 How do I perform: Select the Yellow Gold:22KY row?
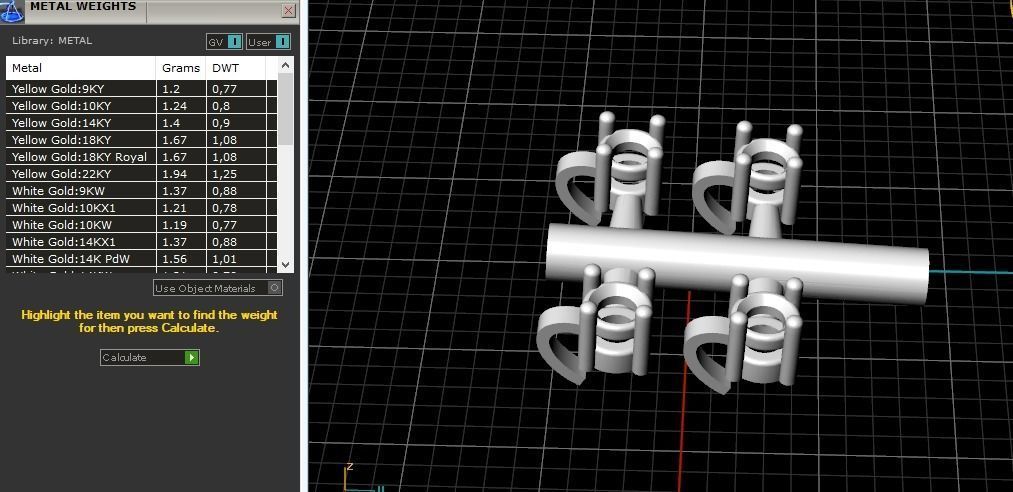pos(141,174)
